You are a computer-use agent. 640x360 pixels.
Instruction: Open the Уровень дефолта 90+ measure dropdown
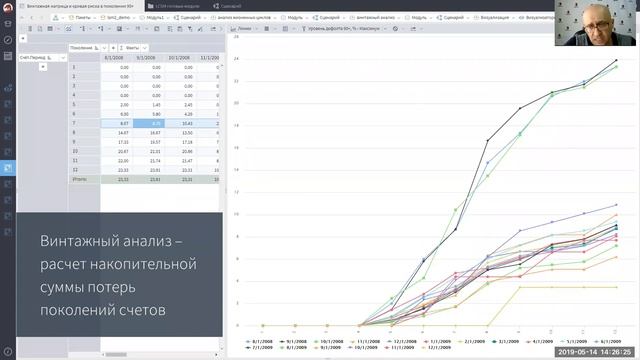click(x=384, y=29)
